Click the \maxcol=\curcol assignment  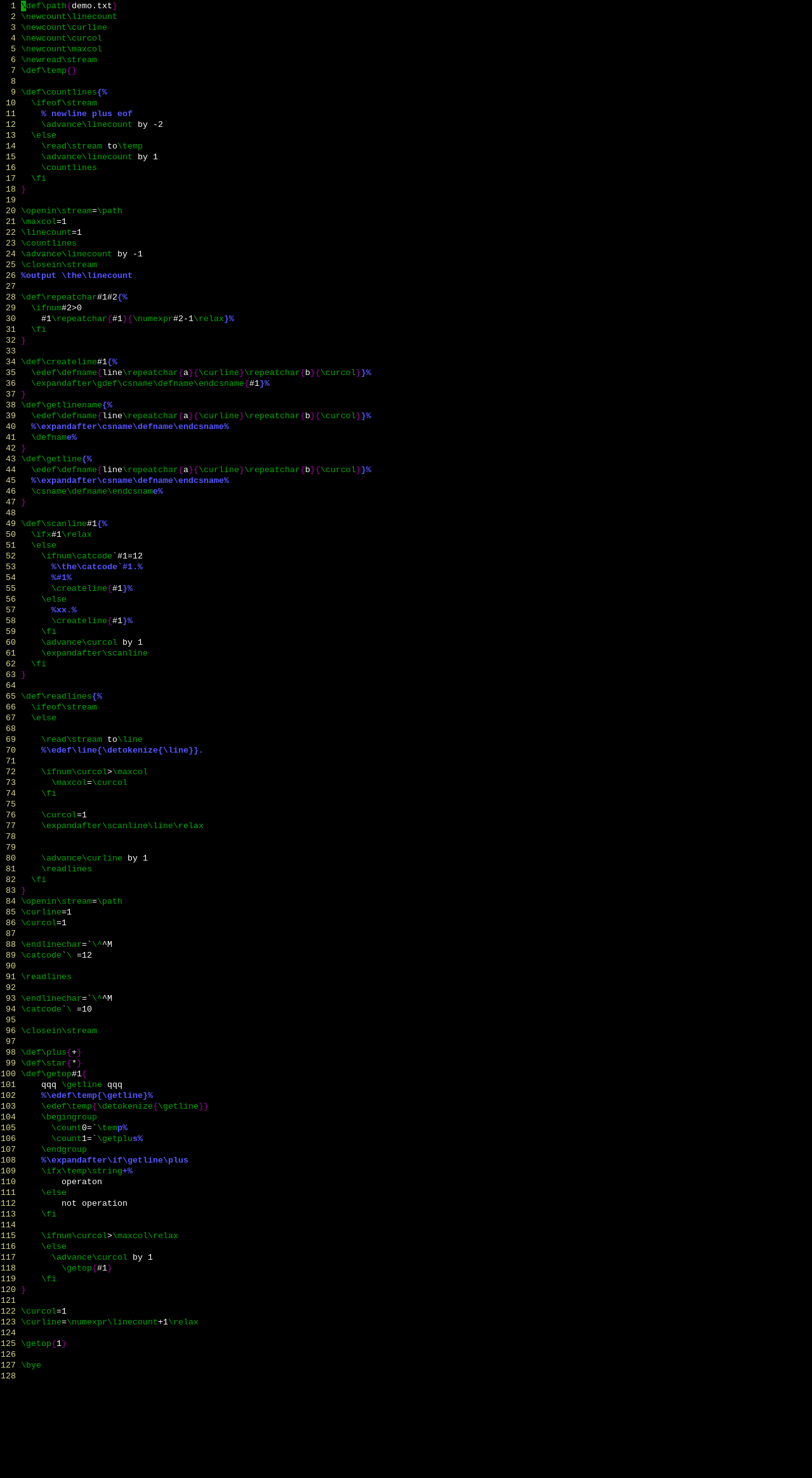tap(89, 782)
